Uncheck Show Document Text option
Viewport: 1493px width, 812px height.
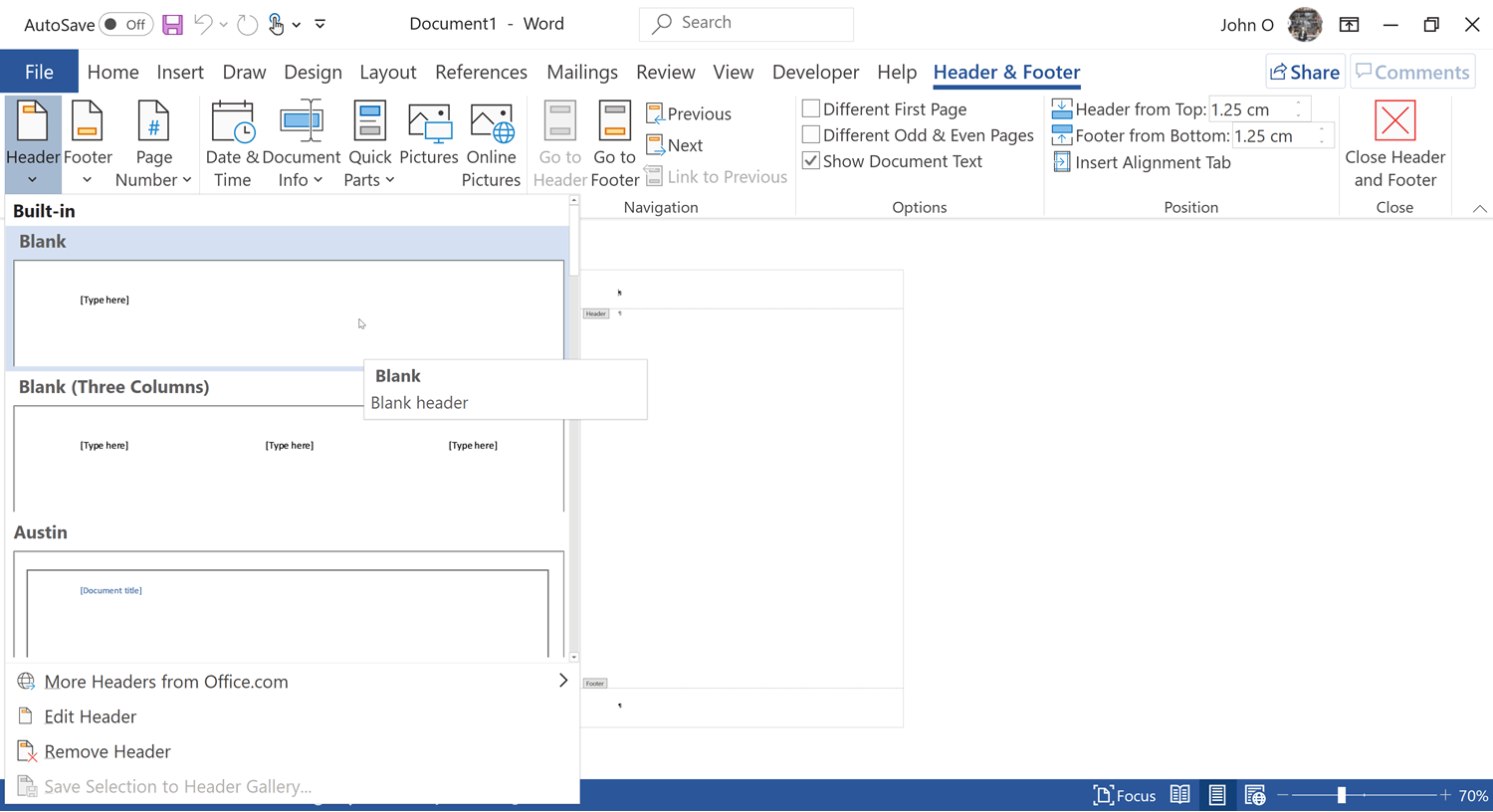[x=811, y=161]
